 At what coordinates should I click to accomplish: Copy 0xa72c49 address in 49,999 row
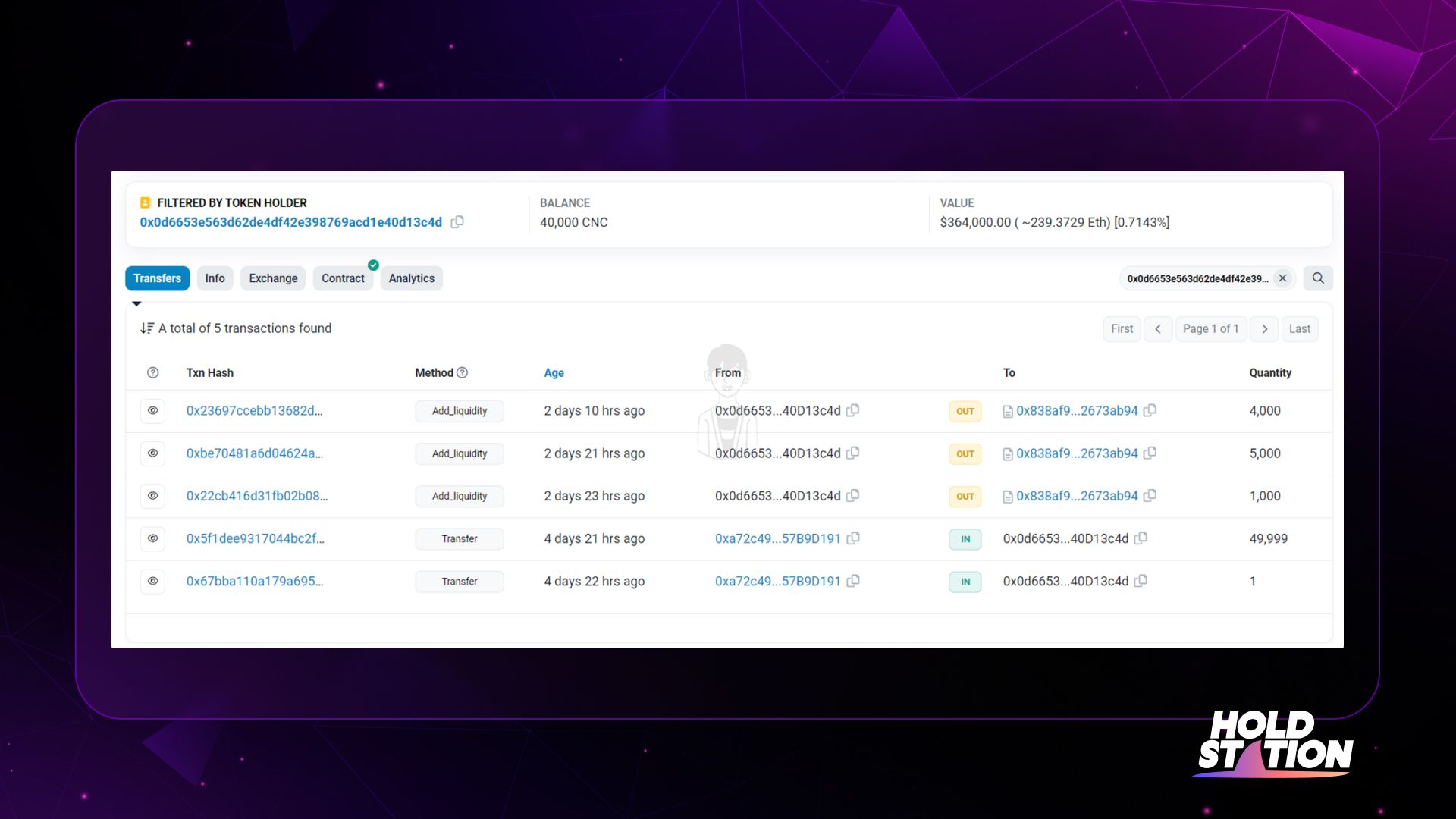[x=853, y=538]
